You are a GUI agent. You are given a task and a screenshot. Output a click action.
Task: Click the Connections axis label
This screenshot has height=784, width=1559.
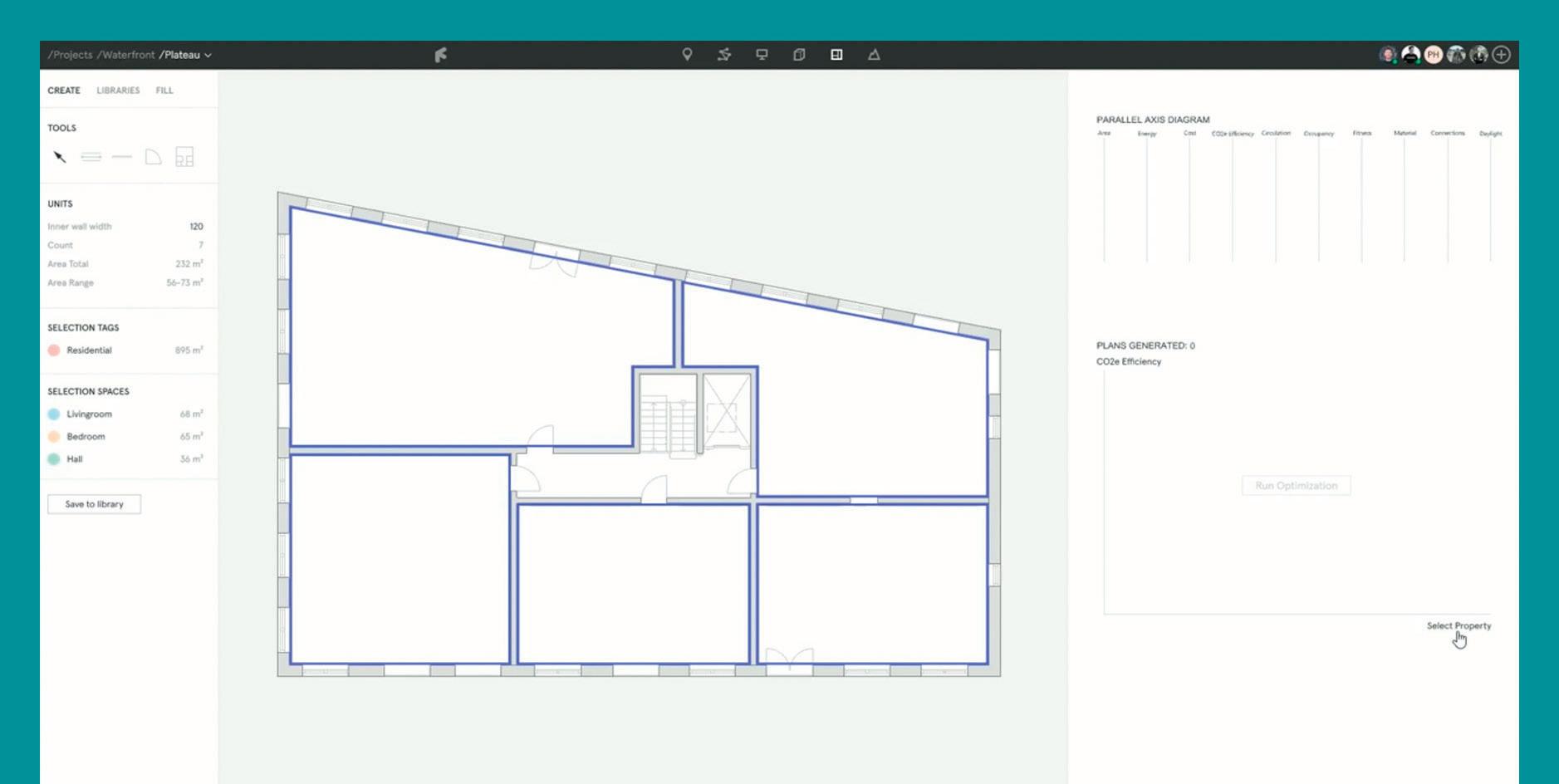click(1448, 133)
